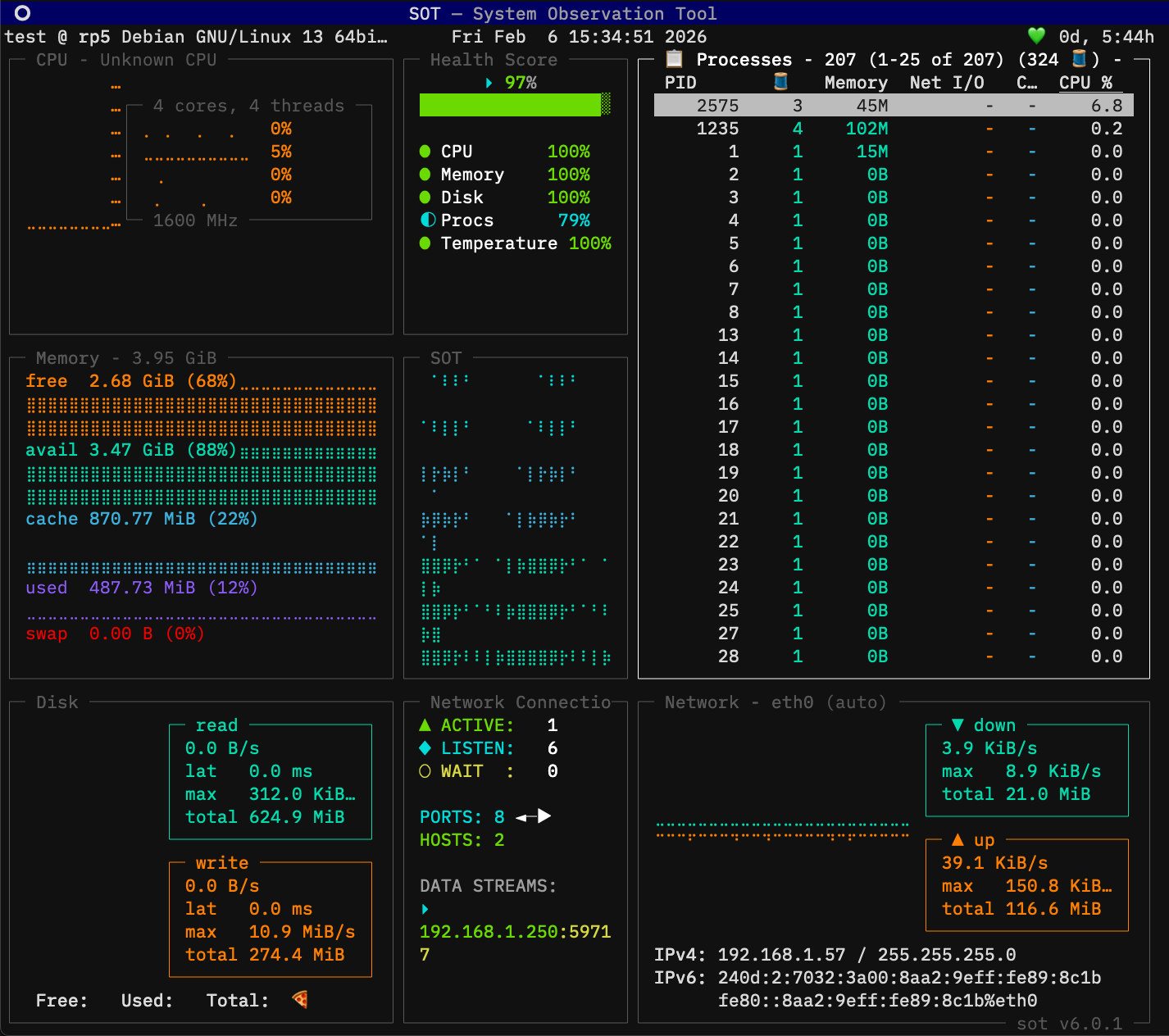
Task: Select process row PID 1235
Action: (x=894, y=128)
